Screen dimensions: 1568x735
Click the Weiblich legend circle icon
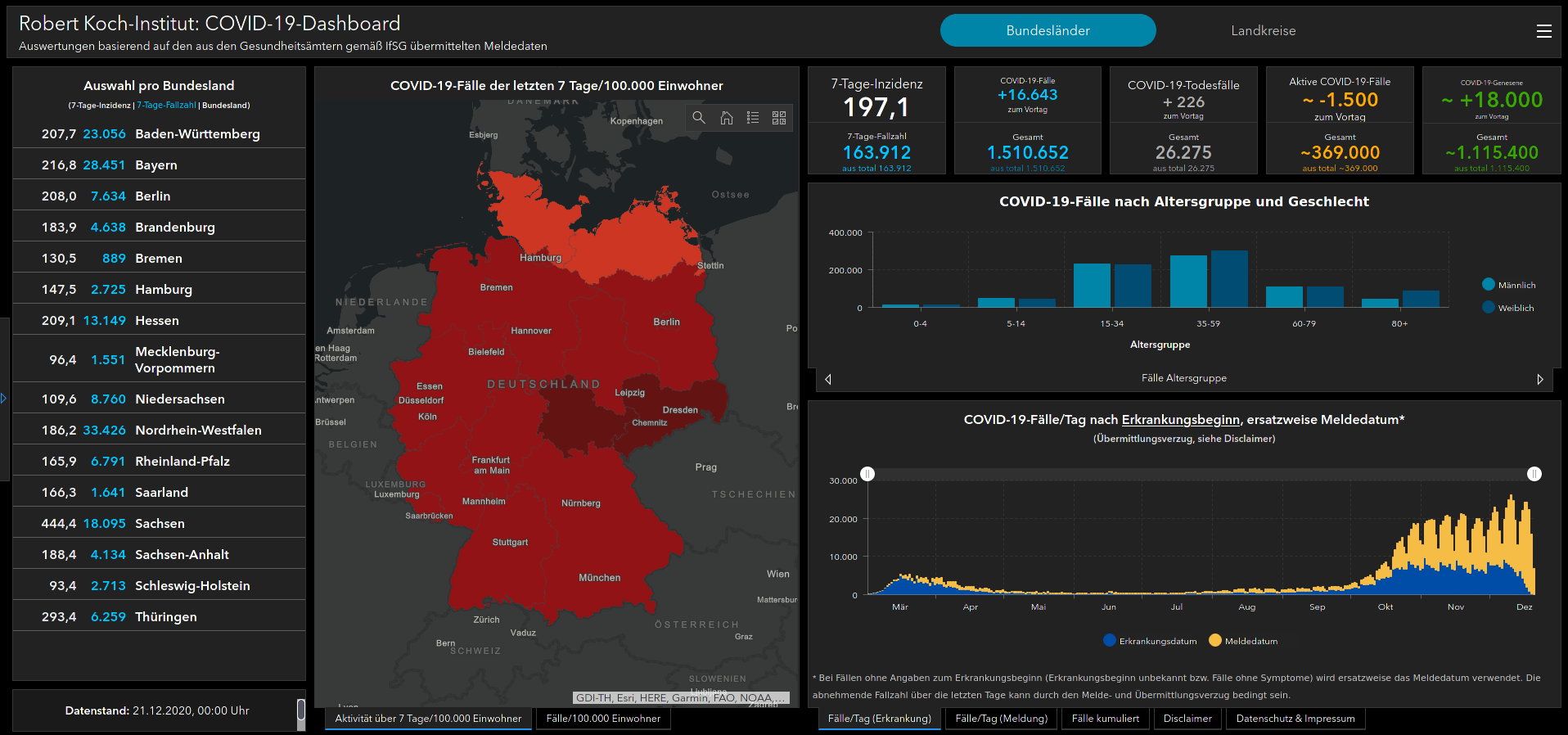click(1488, 308)
